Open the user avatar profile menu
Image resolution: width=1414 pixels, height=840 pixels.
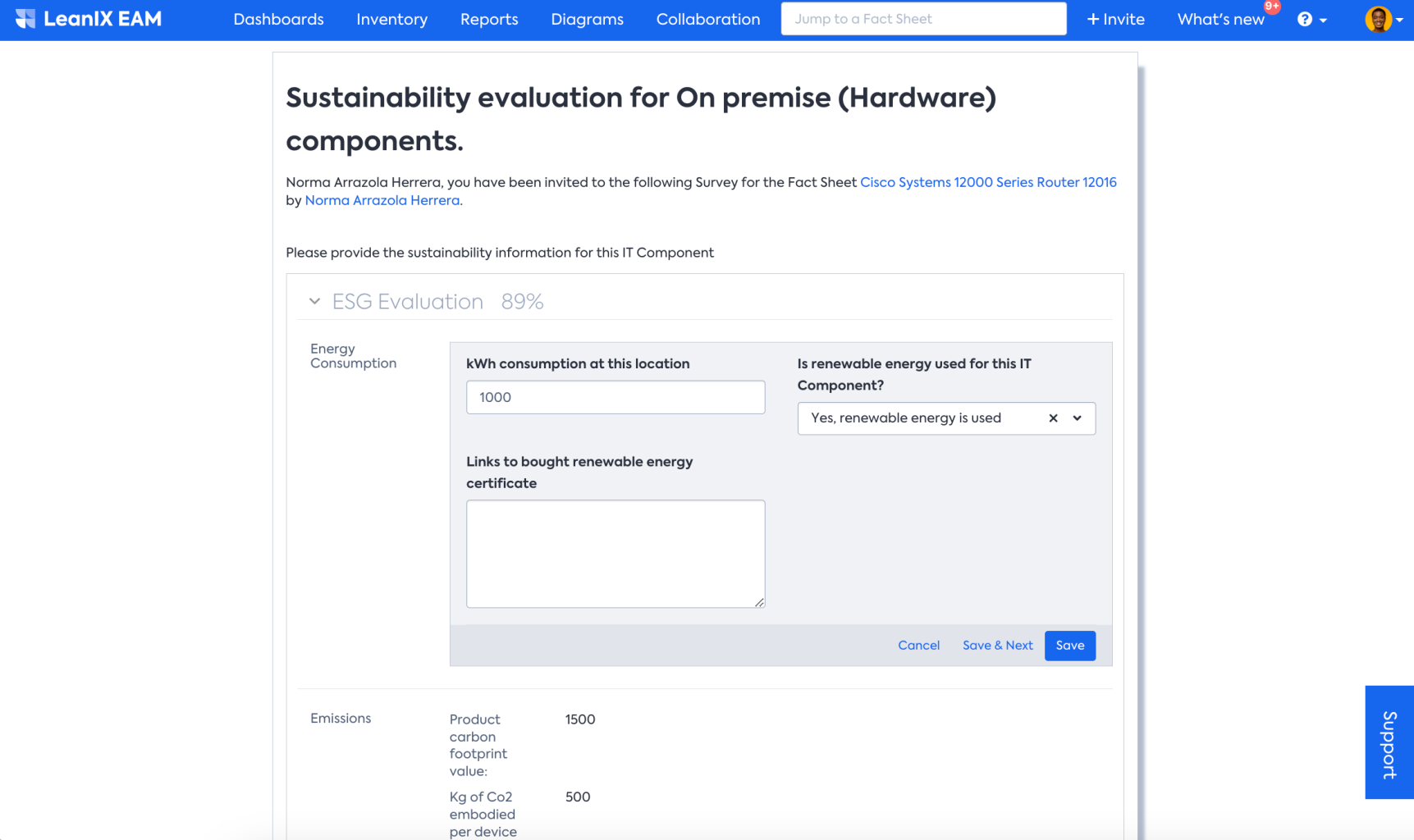point(1378,19)
